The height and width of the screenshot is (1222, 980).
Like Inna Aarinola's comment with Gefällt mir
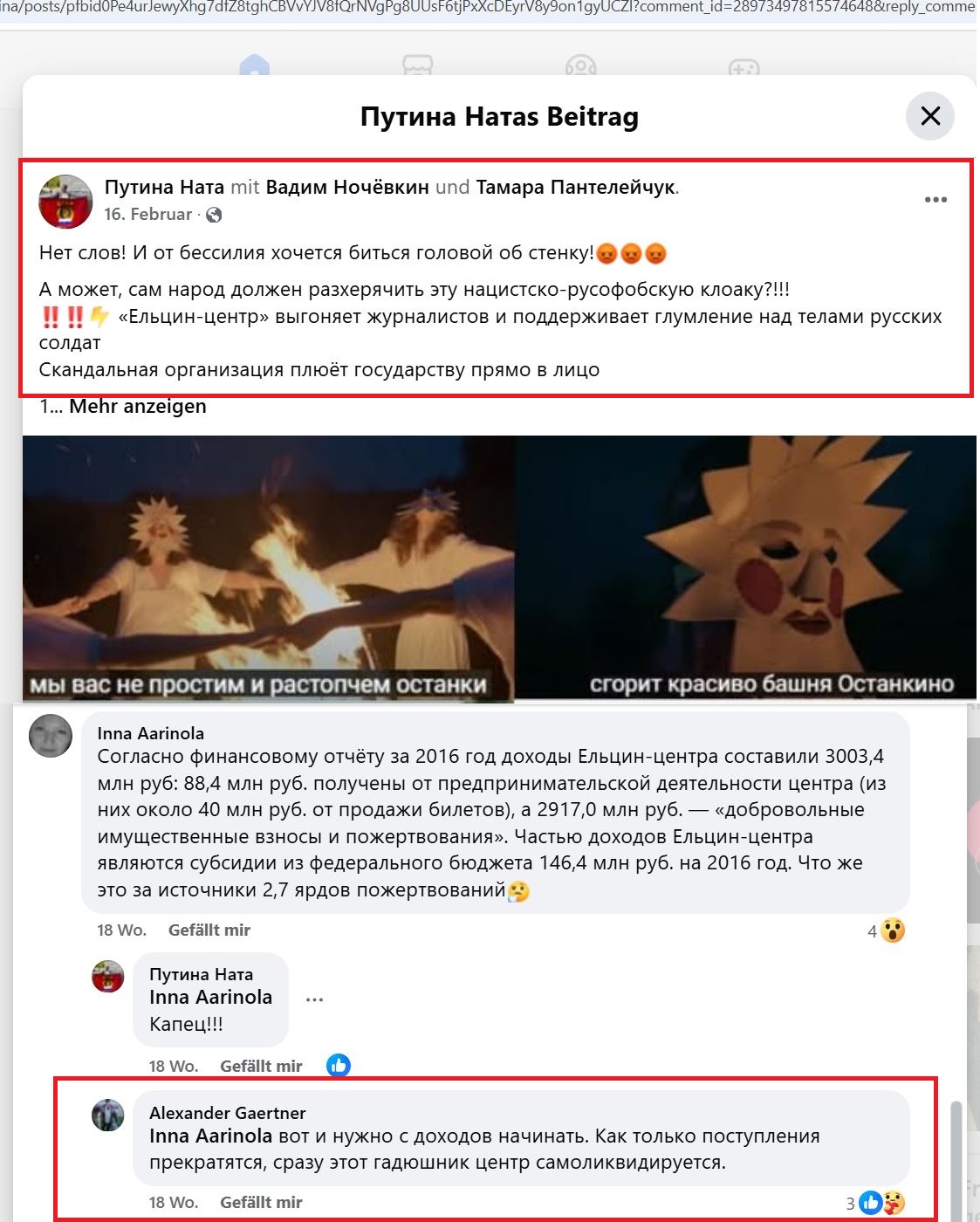(209, 930)
